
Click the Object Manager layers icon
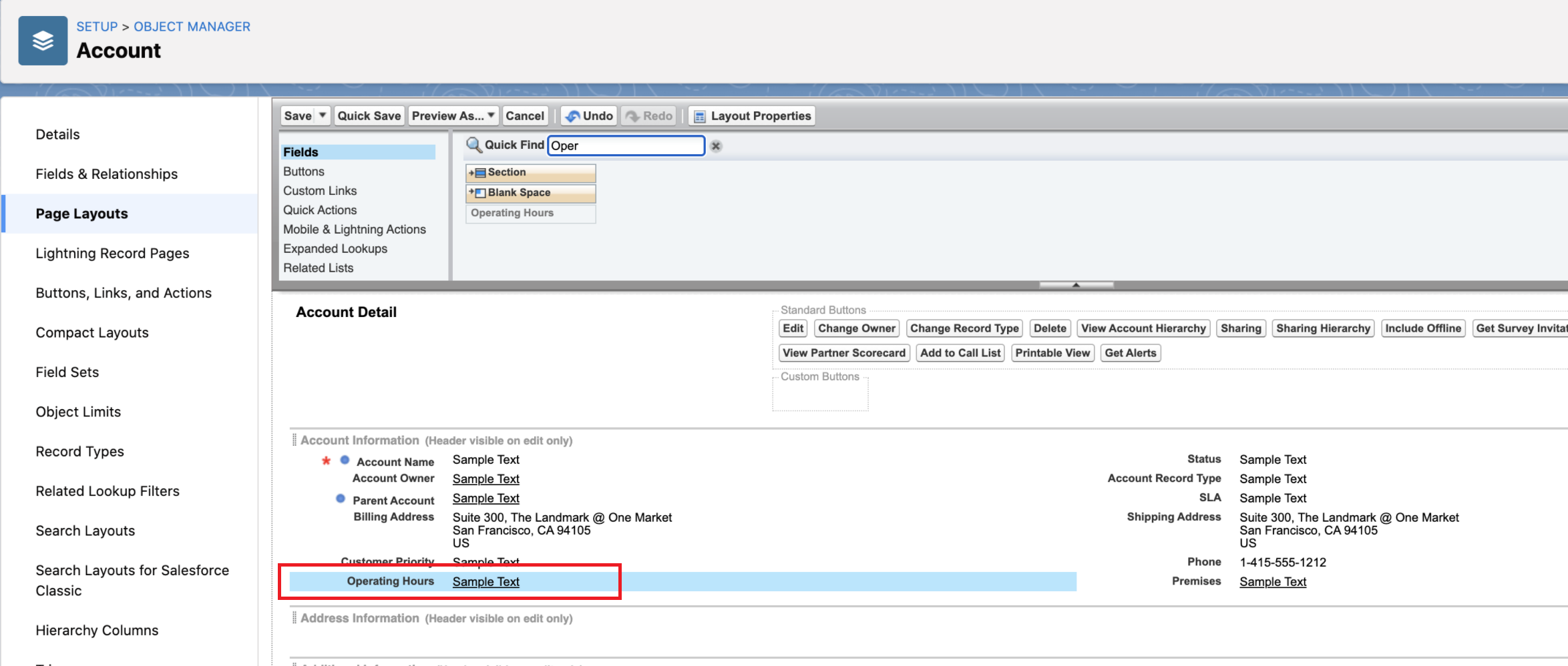(x=43, y=41)
